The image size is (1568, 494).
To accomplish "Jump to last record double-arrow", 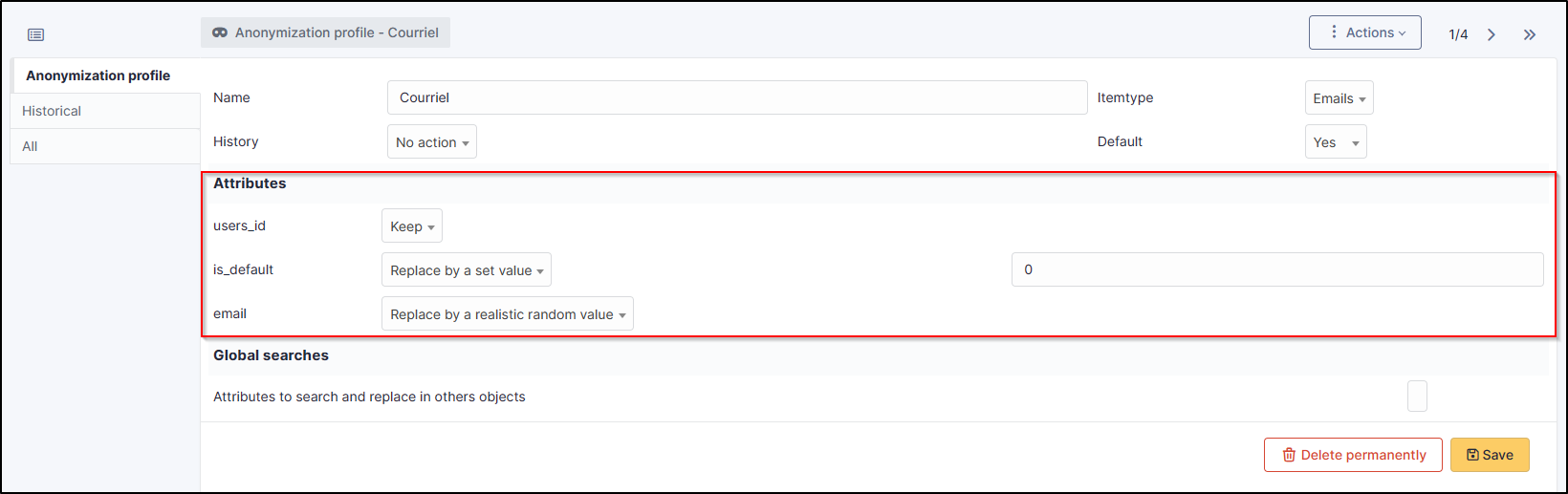I will coord(1530,34).
